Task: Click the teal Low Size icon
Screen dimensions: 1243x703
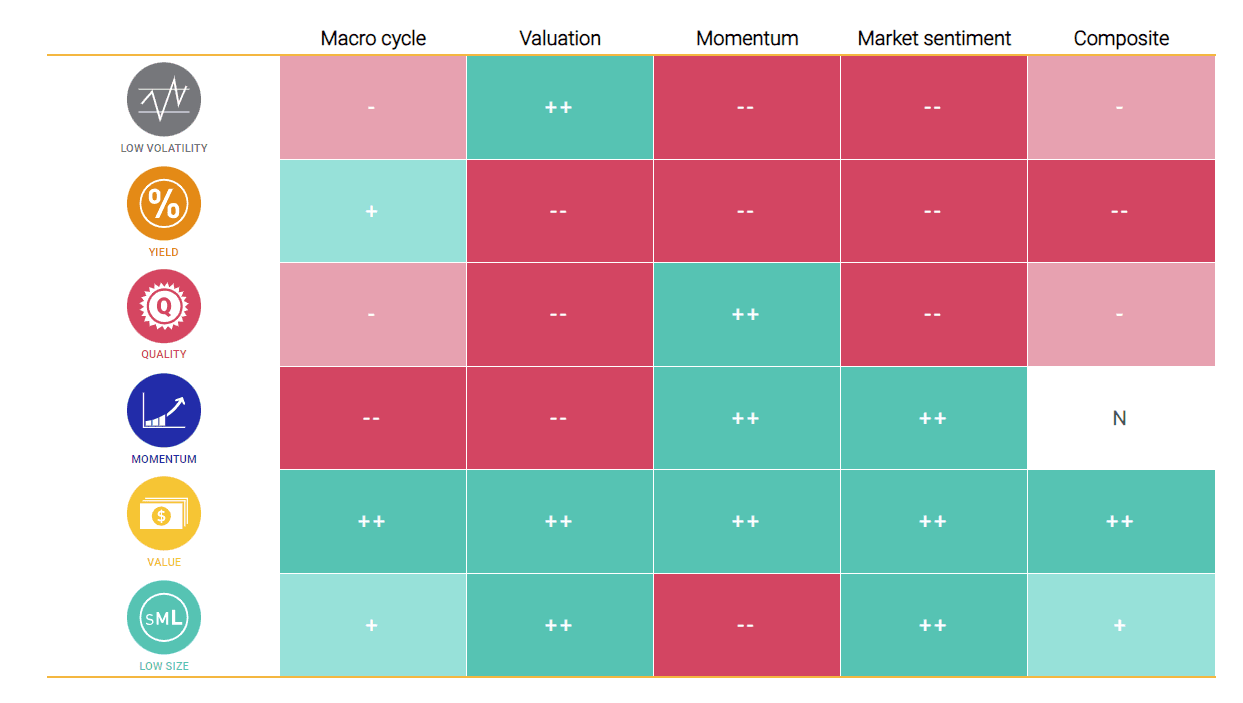Action: point(164,618)
